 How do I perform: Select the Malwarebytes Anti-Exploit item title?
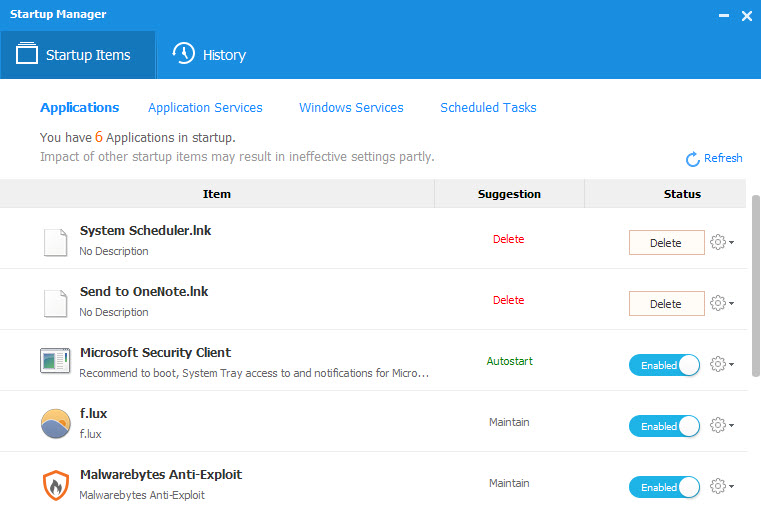(x=161, y=475)
